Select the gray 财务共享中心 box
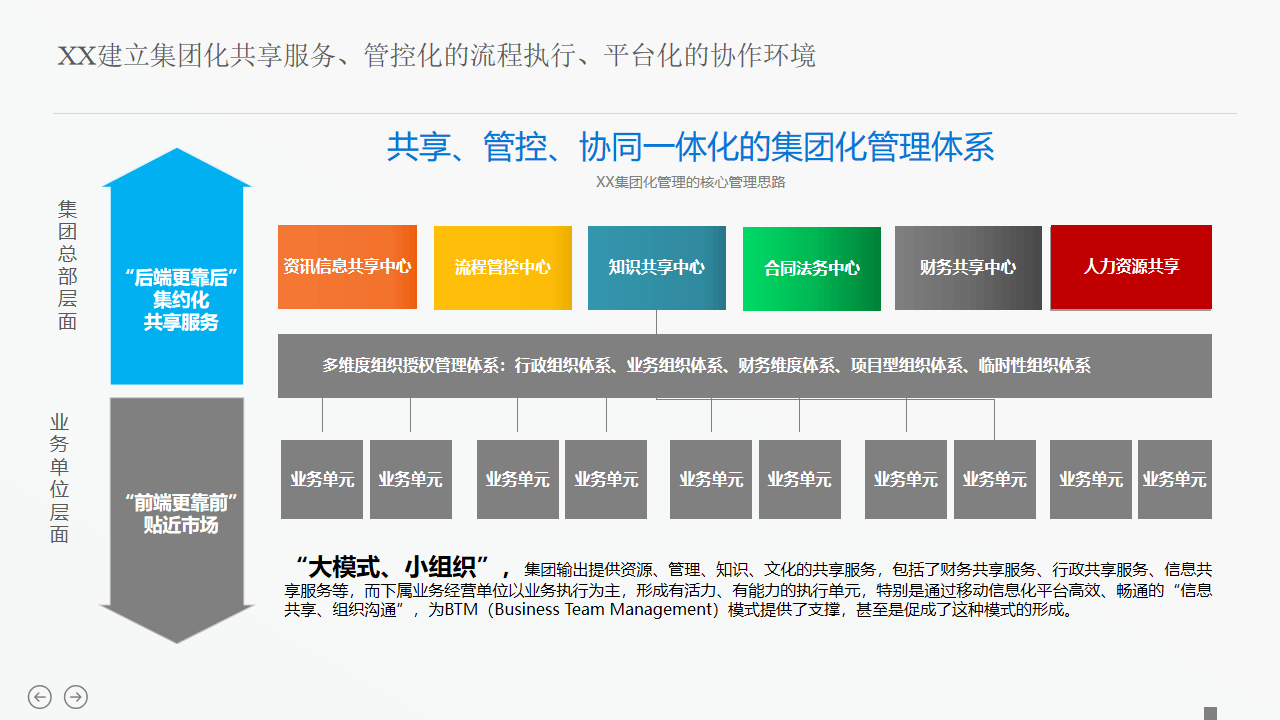The height and width of the screenshot is (720, 1280). [x=967, y=267]
